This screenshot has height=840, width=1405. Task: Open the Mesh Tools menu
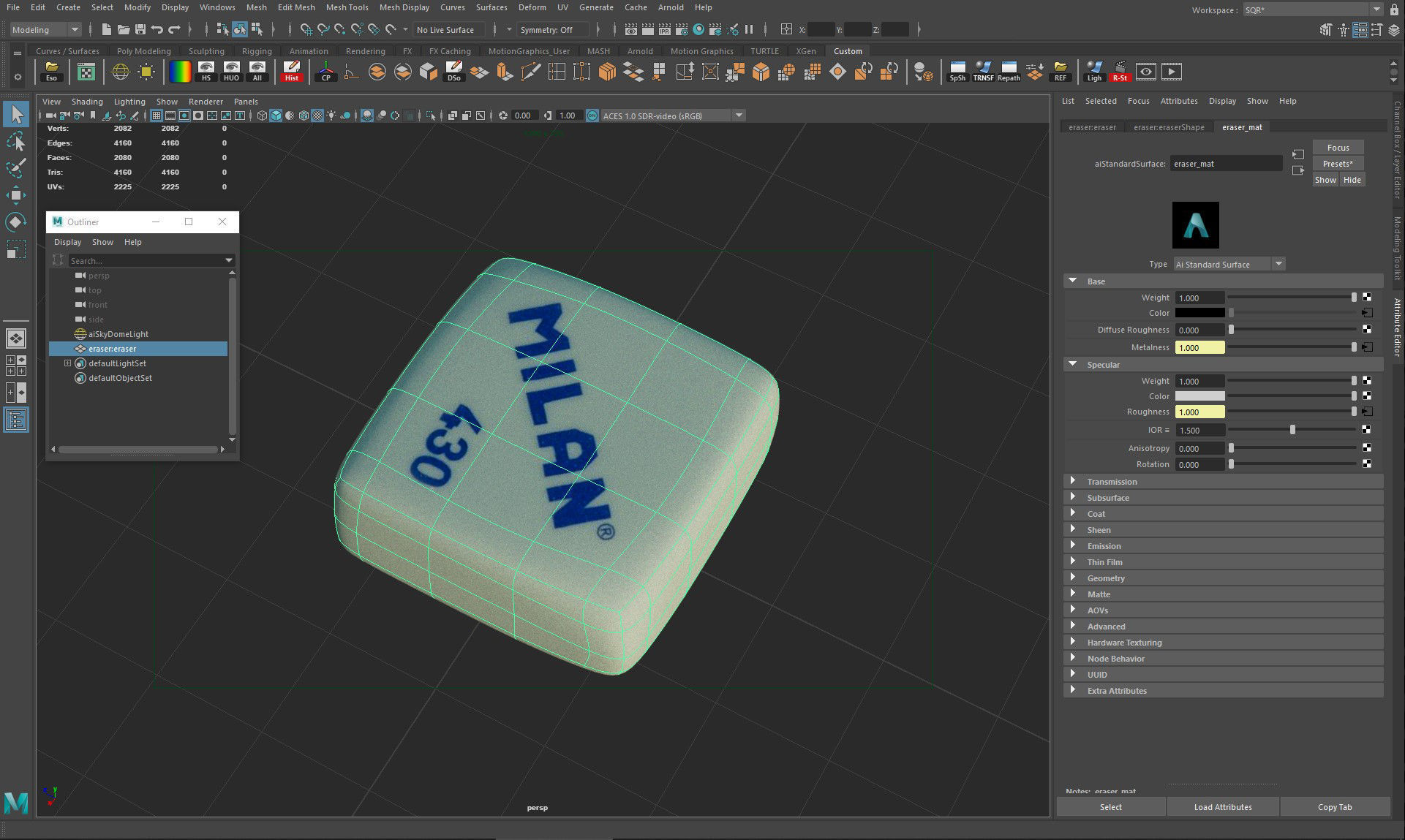tap(347, 7)
